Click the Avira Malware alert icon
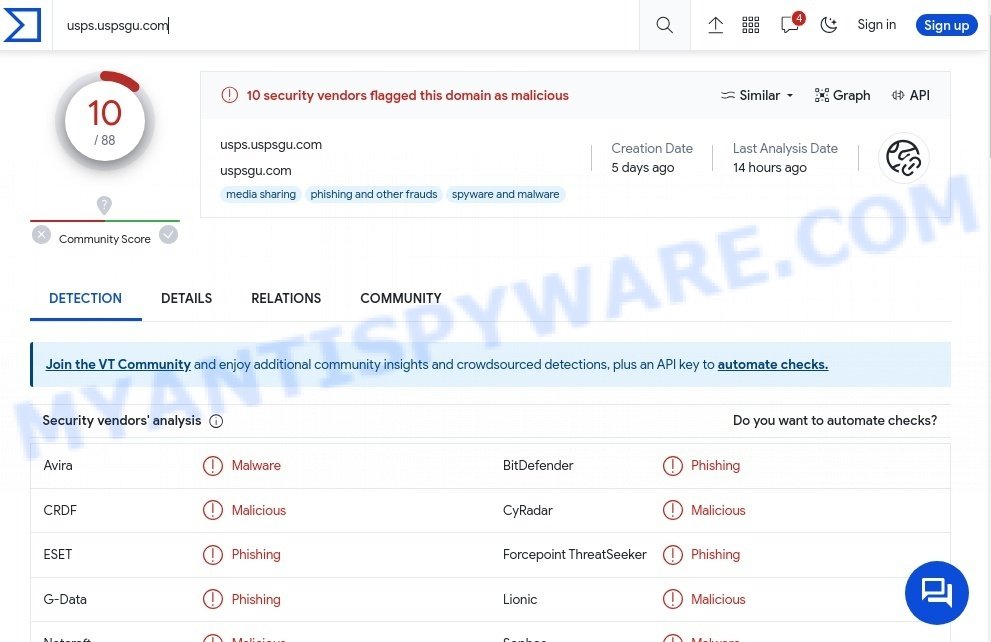 point(213,466)
